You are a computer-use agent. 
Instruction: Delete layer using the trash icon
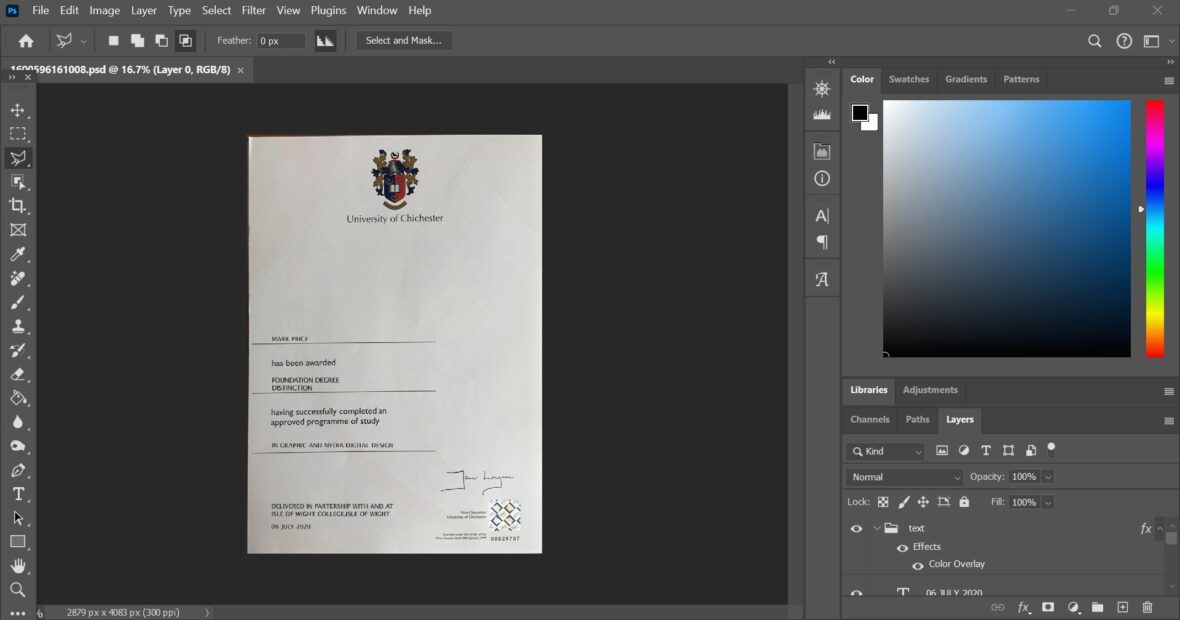(x=1146, y=607)
